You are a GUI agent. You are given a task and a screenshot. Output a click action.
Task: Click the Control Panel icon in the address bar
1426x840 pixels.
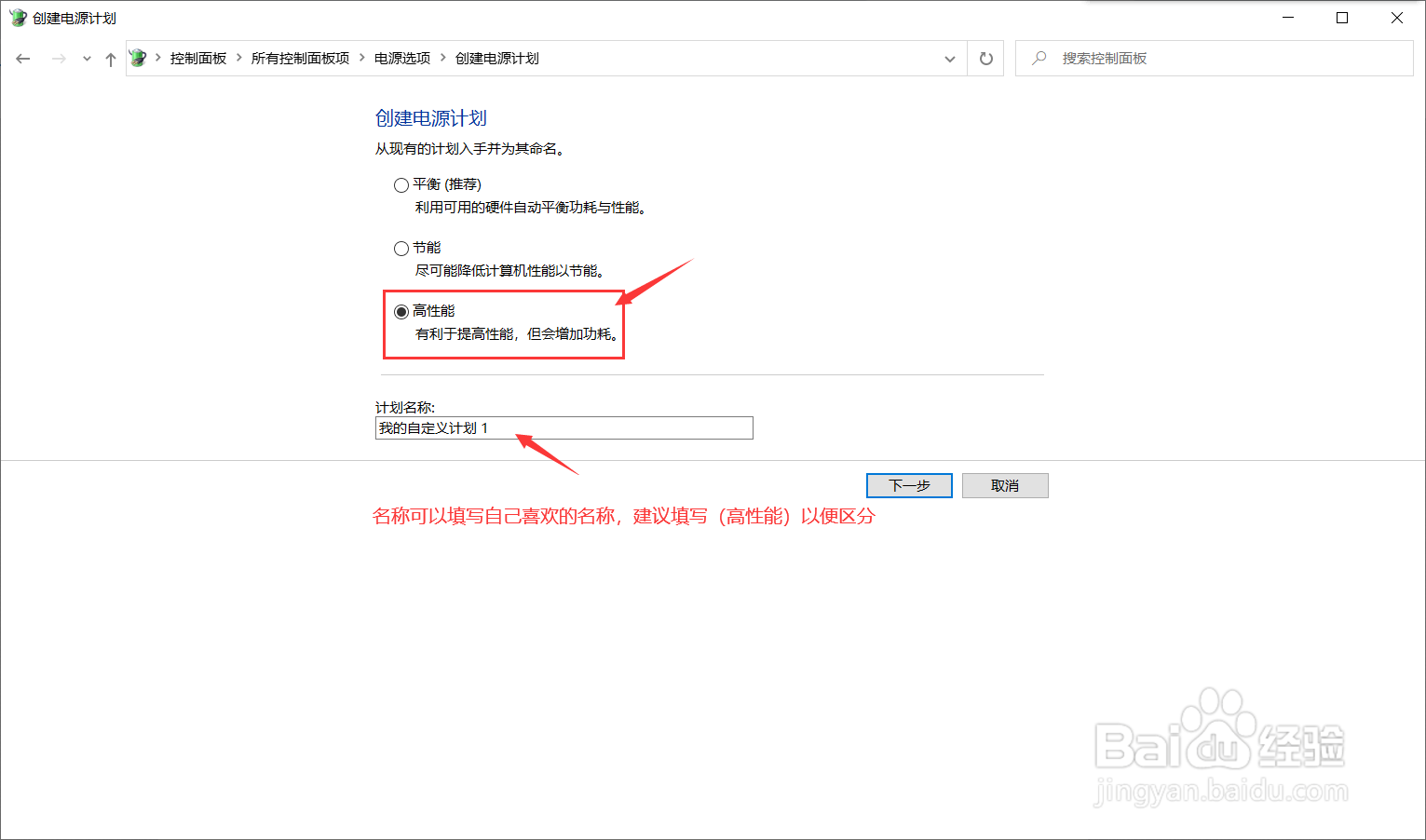tap(138, 58)
